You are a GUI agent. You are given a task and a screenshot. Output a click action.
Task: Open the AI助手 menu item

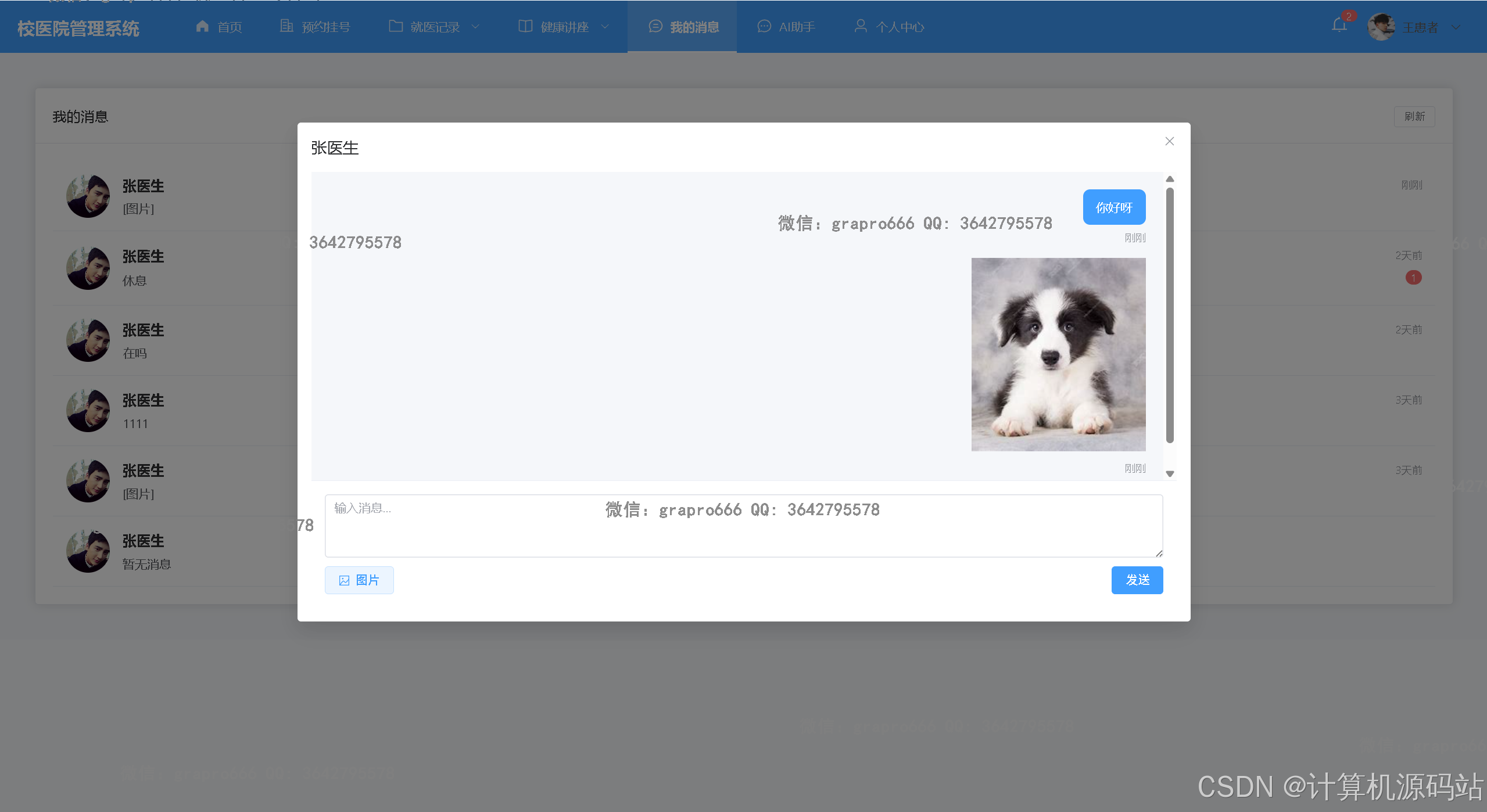786,27
